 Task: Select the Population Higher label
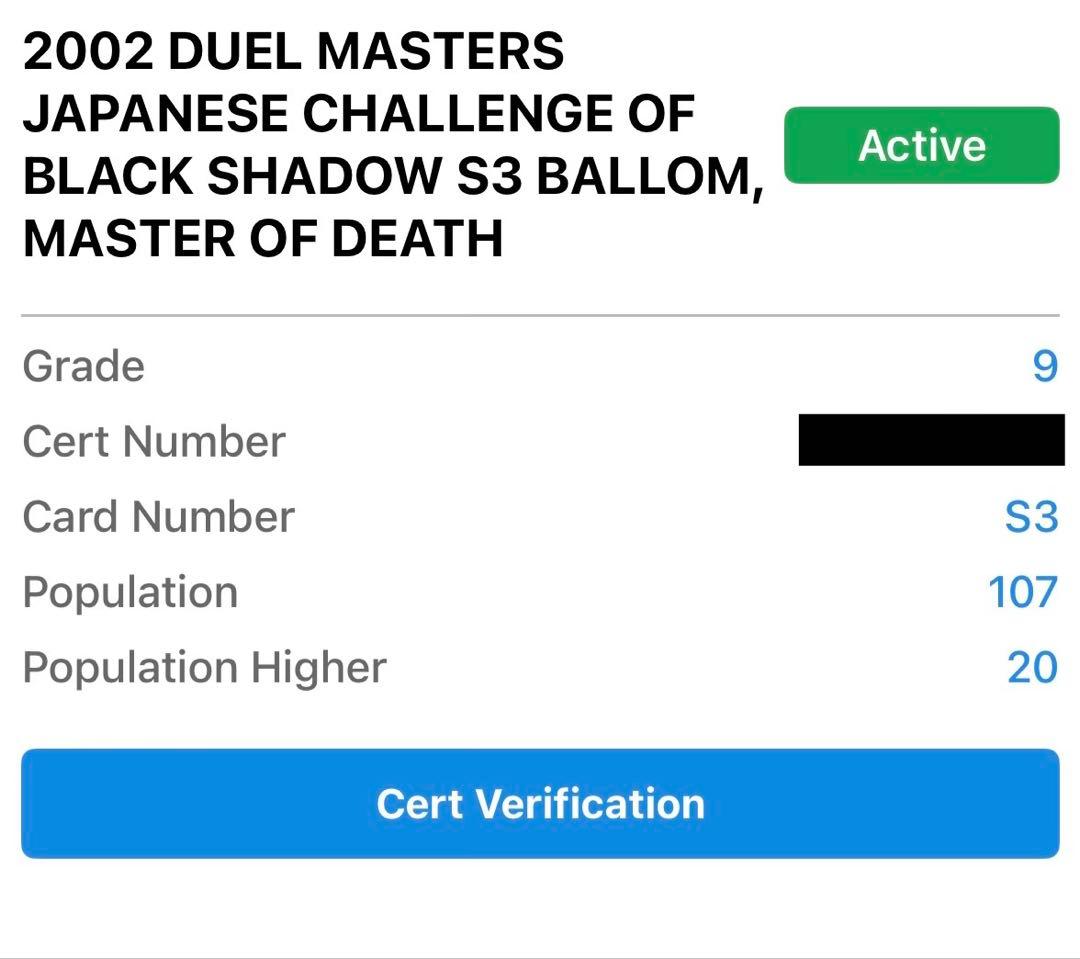[204, 667]
